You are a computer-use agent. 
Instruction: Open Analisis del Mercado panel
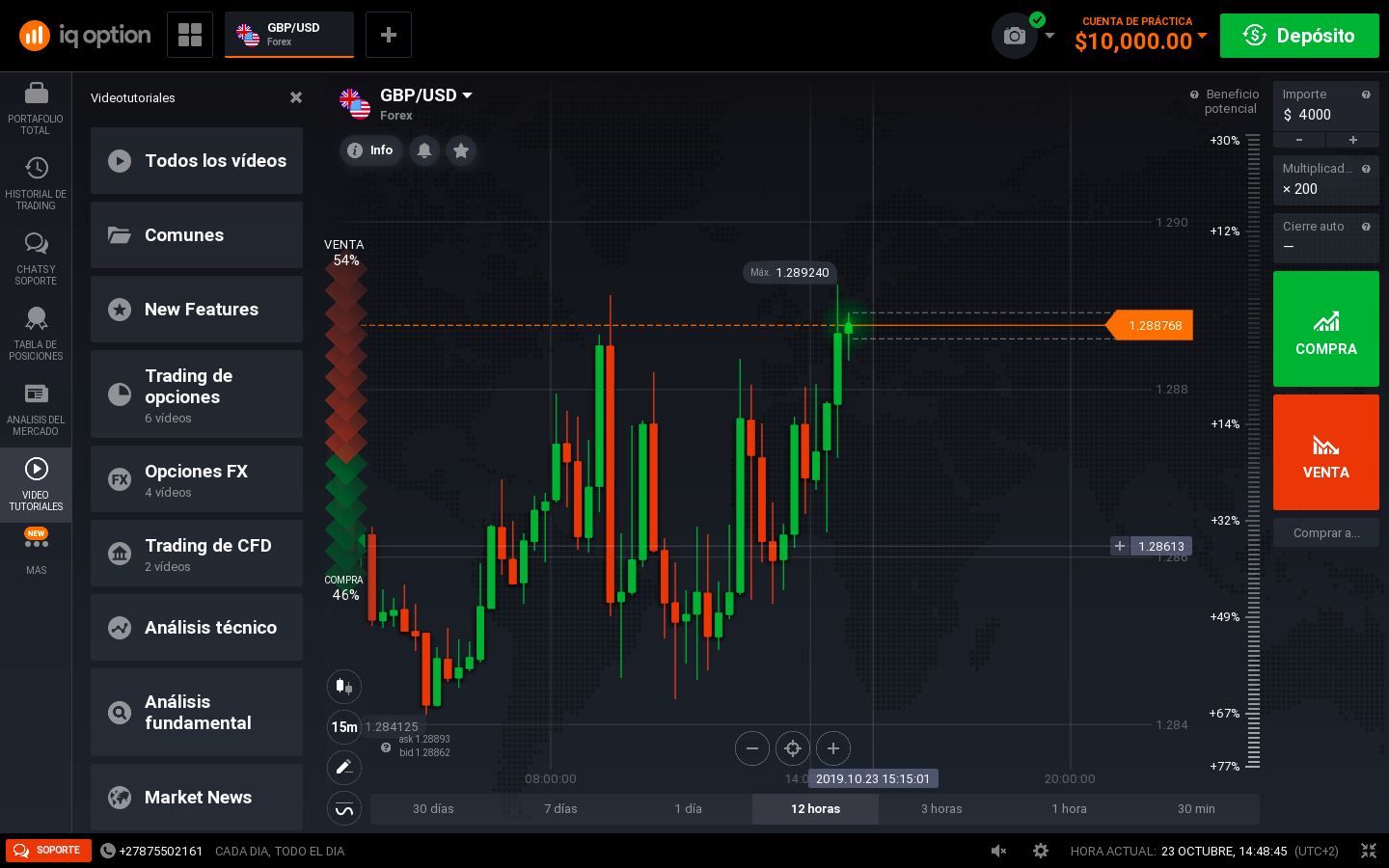[x=36, y=409]
